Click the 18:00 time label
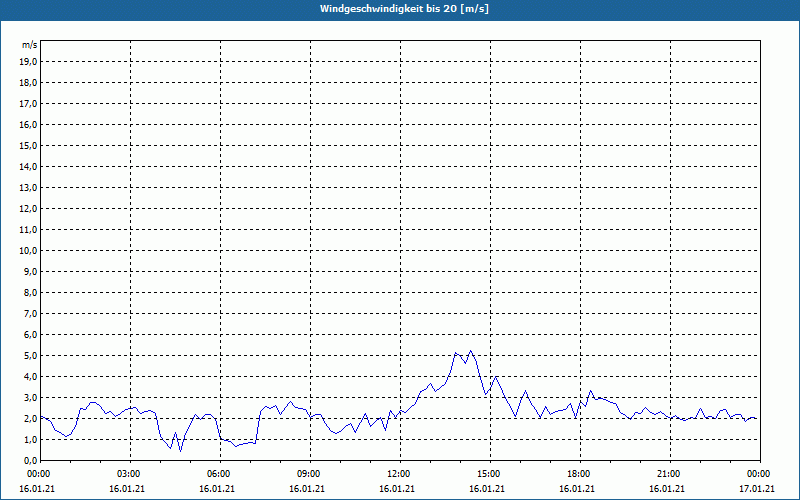This screenshot has width=800, height=500. tap(580, 474)
